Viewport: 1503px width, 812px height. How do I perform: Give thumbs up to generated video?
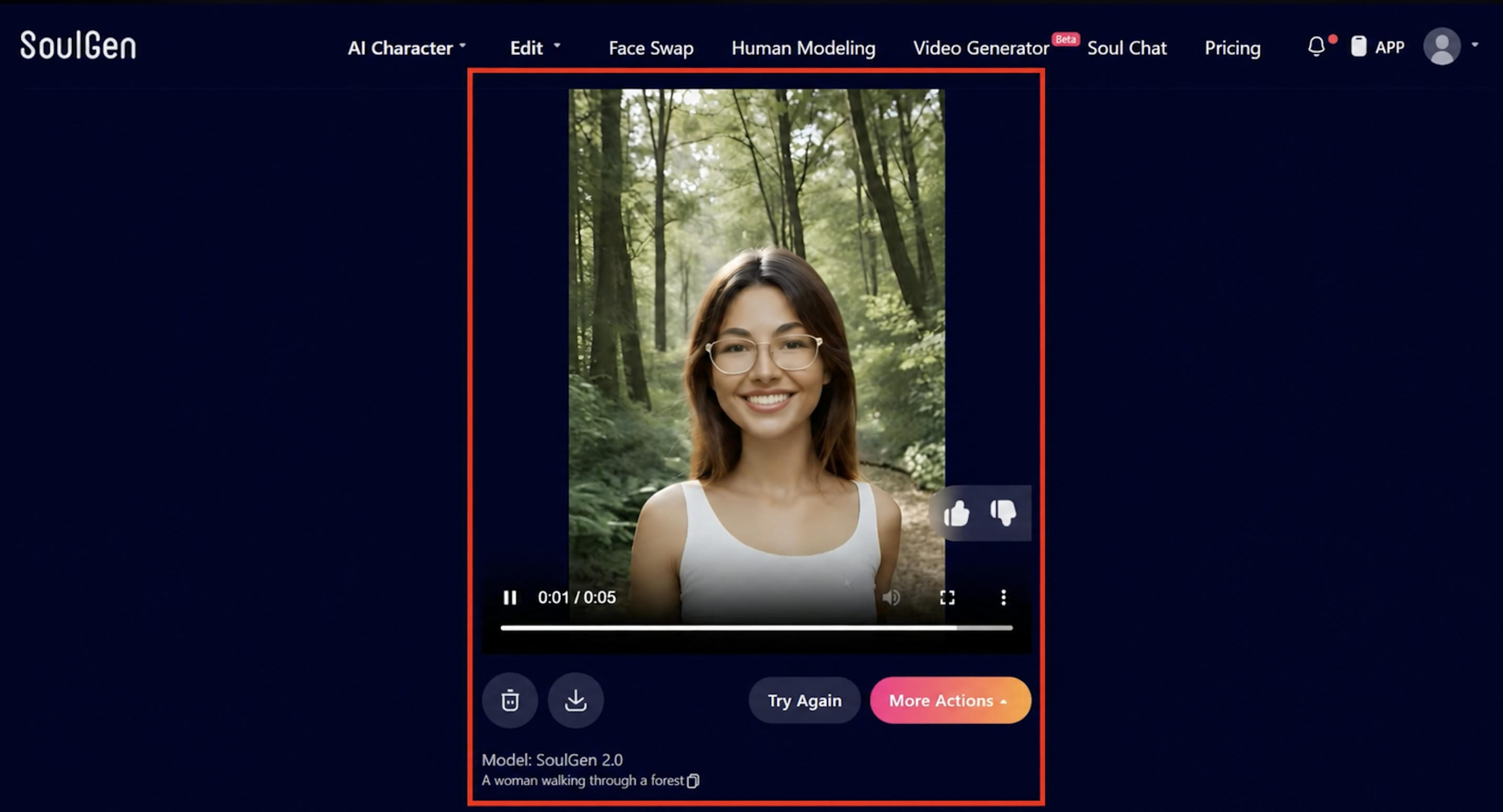point(956,514)
